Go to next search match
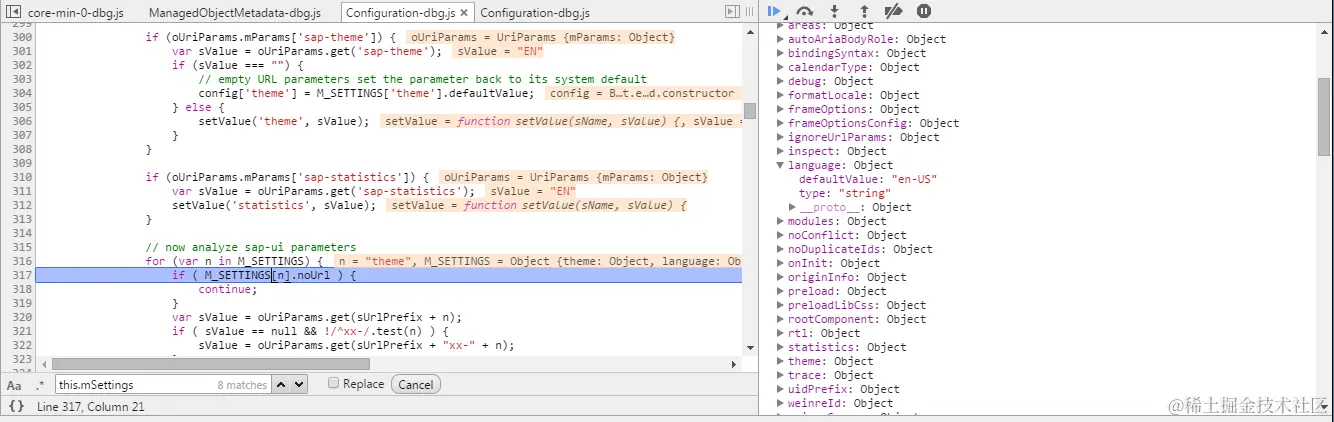The height and width of the screenshot is (422, 1334). (299, 384)
